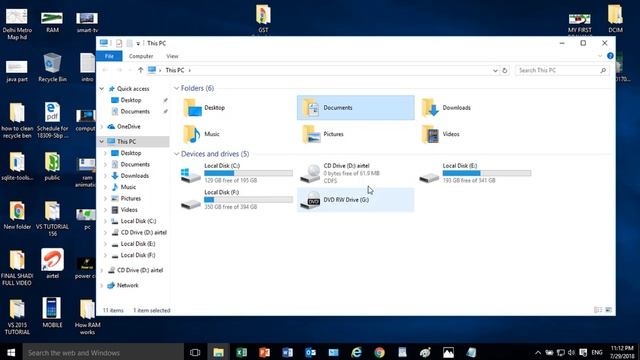Select the Documents folder tile

click(x=356, y=108)
